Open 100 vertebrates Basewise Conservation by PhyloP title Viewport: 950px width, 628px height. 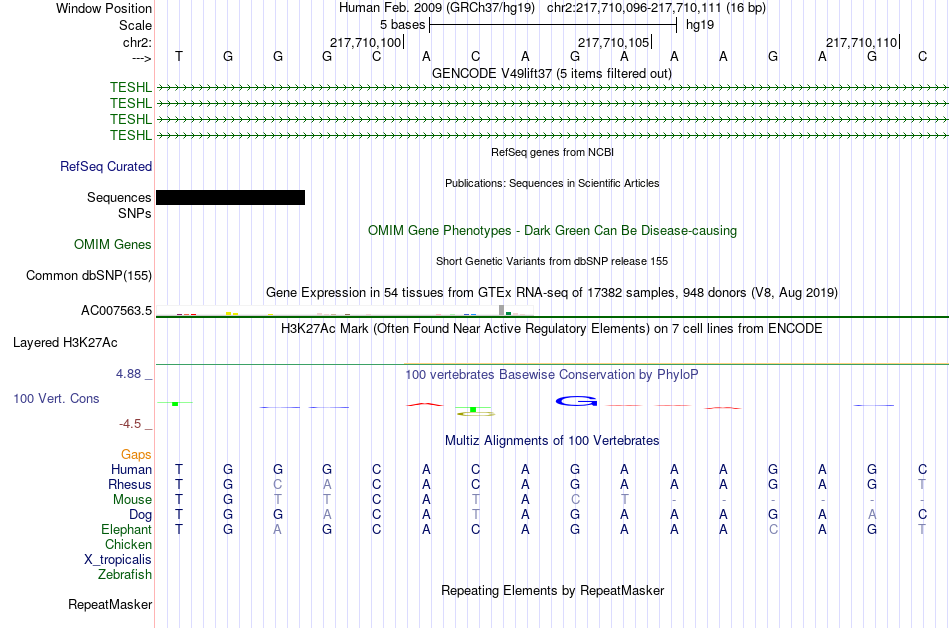(551, 374)
